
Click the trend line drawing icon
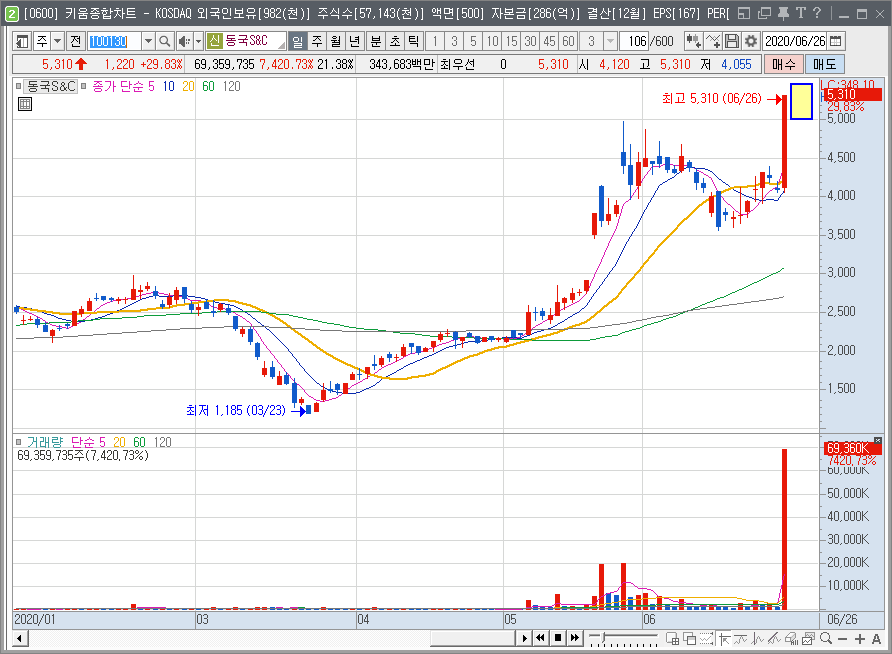pos(774,639)
